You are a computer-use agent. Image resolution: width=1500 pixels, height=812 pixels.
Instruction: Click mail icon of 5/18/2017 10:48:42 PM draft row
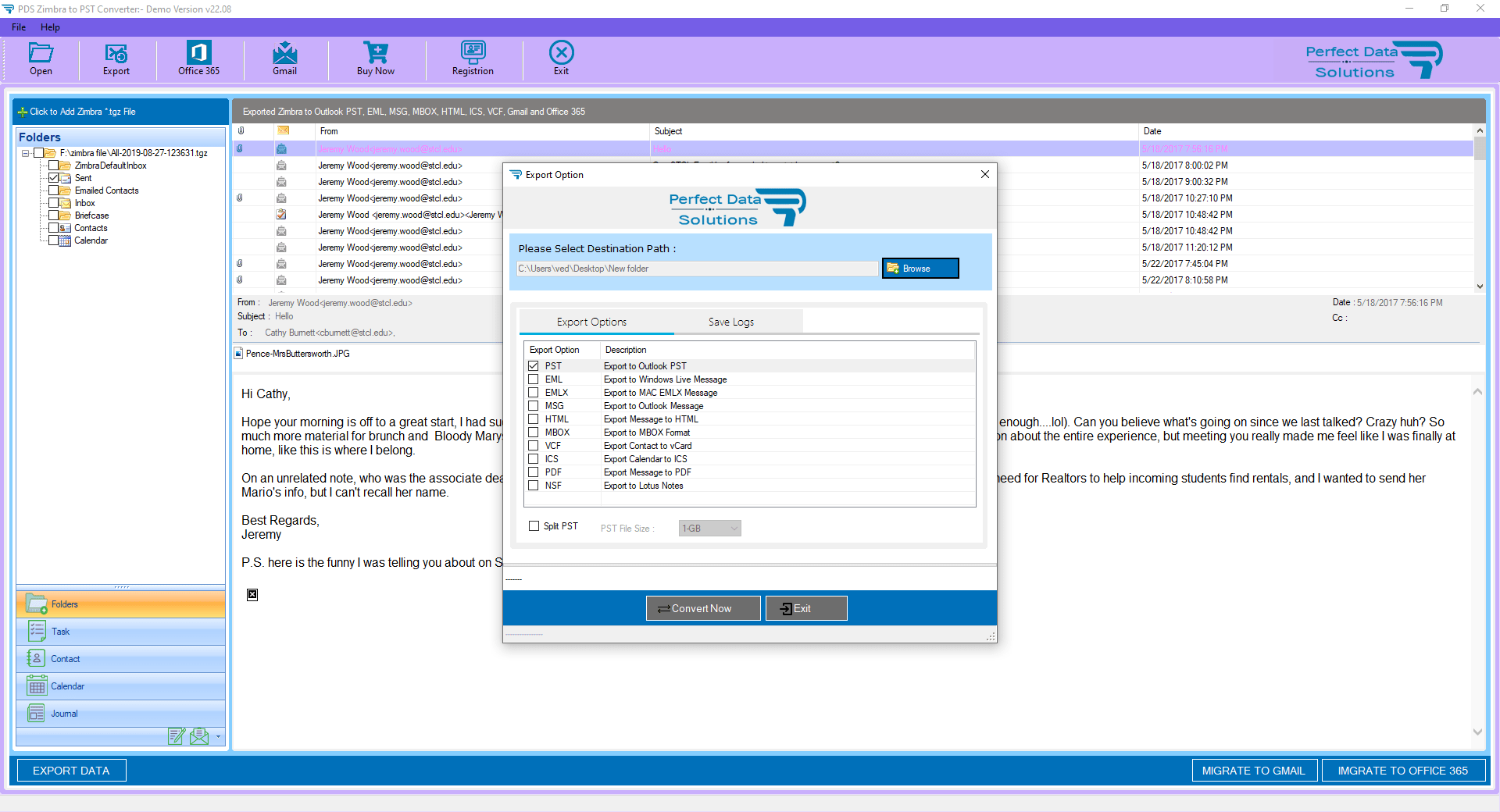pos(281,215)
